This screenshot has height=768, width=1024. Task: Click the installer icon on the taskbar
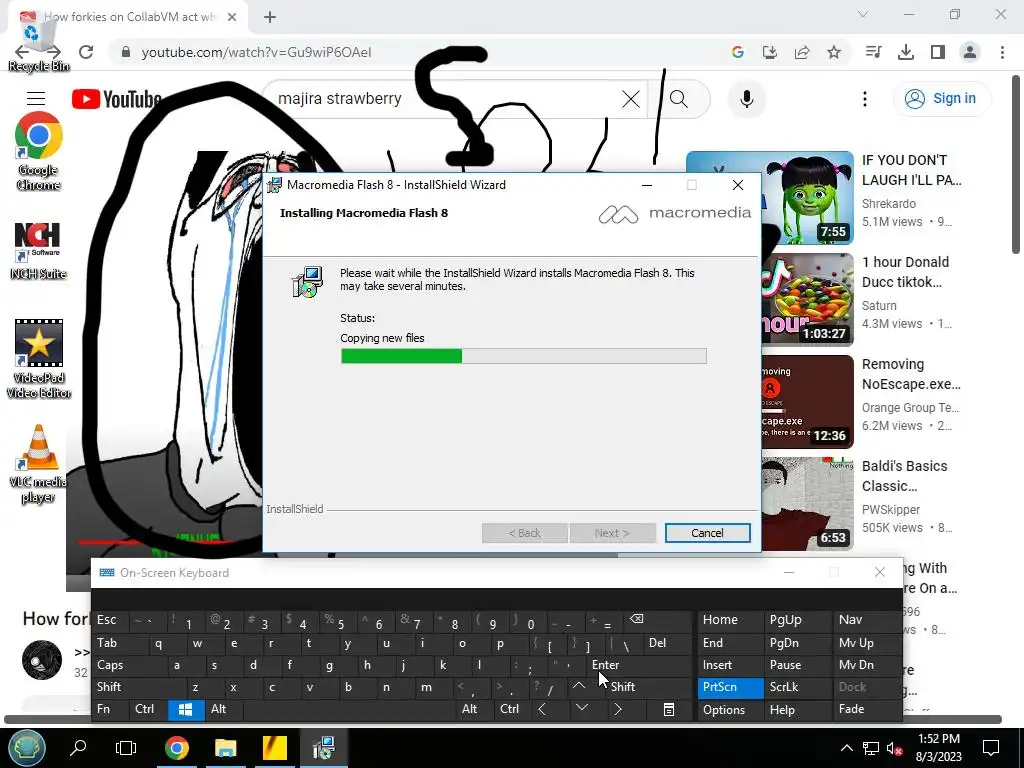pyautogui.click(x=323, y=748)
